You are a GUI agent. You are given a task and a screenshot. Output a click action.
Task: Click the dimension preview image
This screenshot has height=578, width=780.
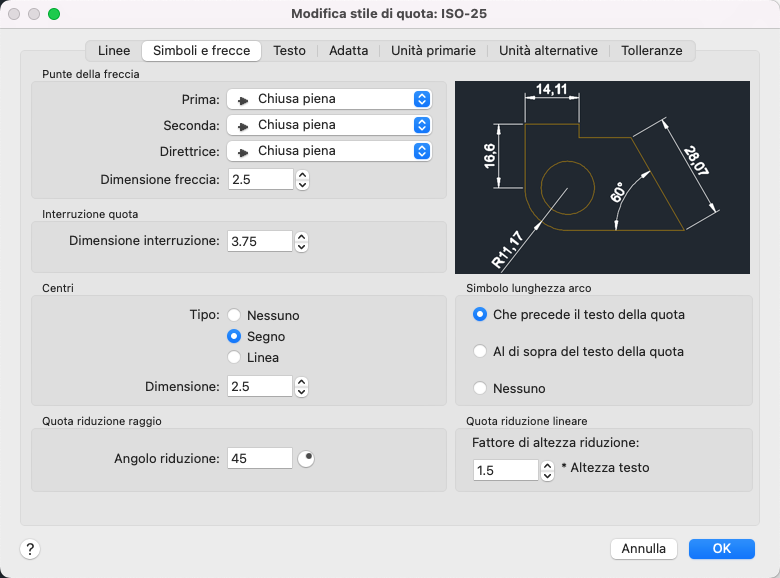[x=602, y=176]
